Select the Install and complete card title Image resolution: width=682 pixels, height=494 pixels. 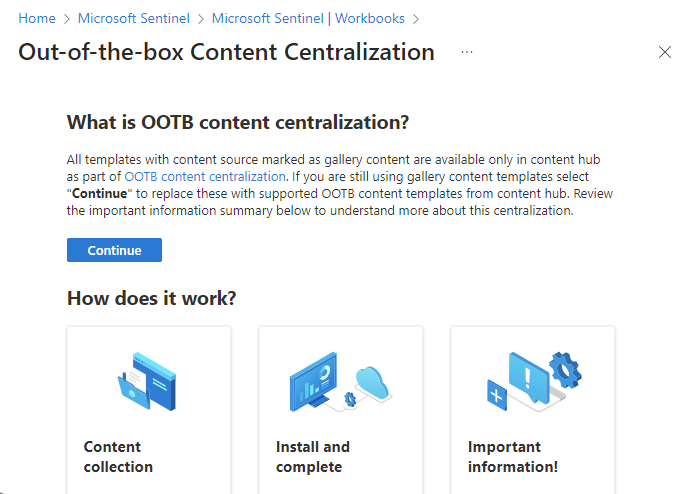click(x=313, y=457)
